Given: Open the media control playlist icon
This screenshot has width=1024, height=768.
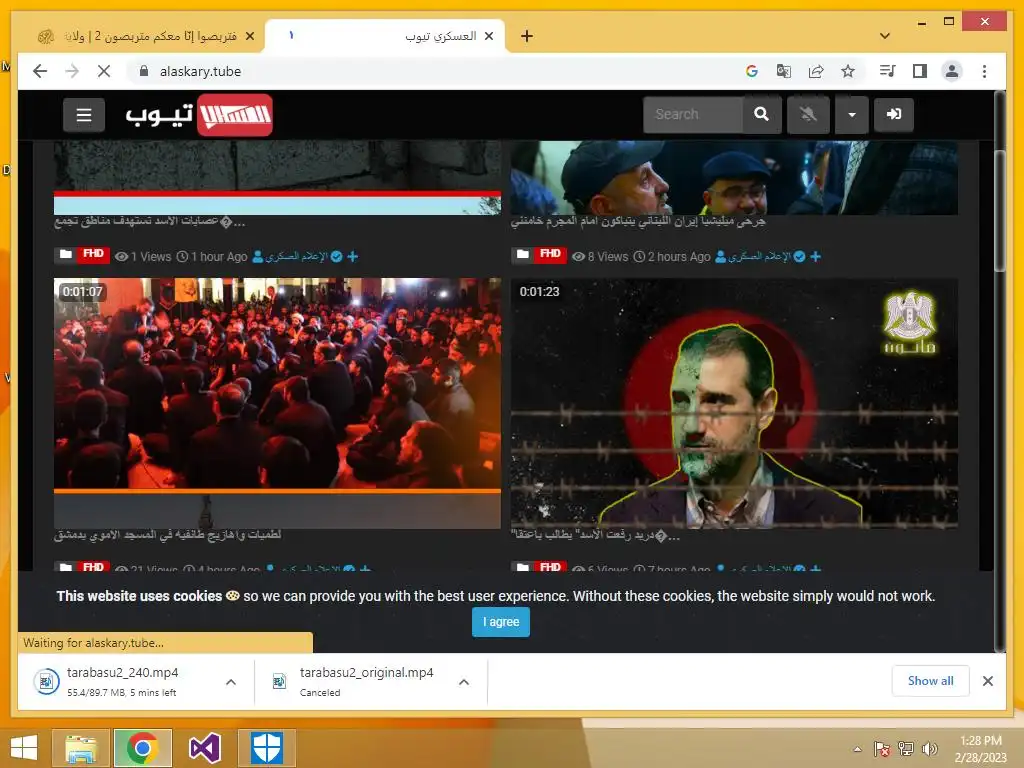Looking at the screenshot, I should (x=888, y=71).
